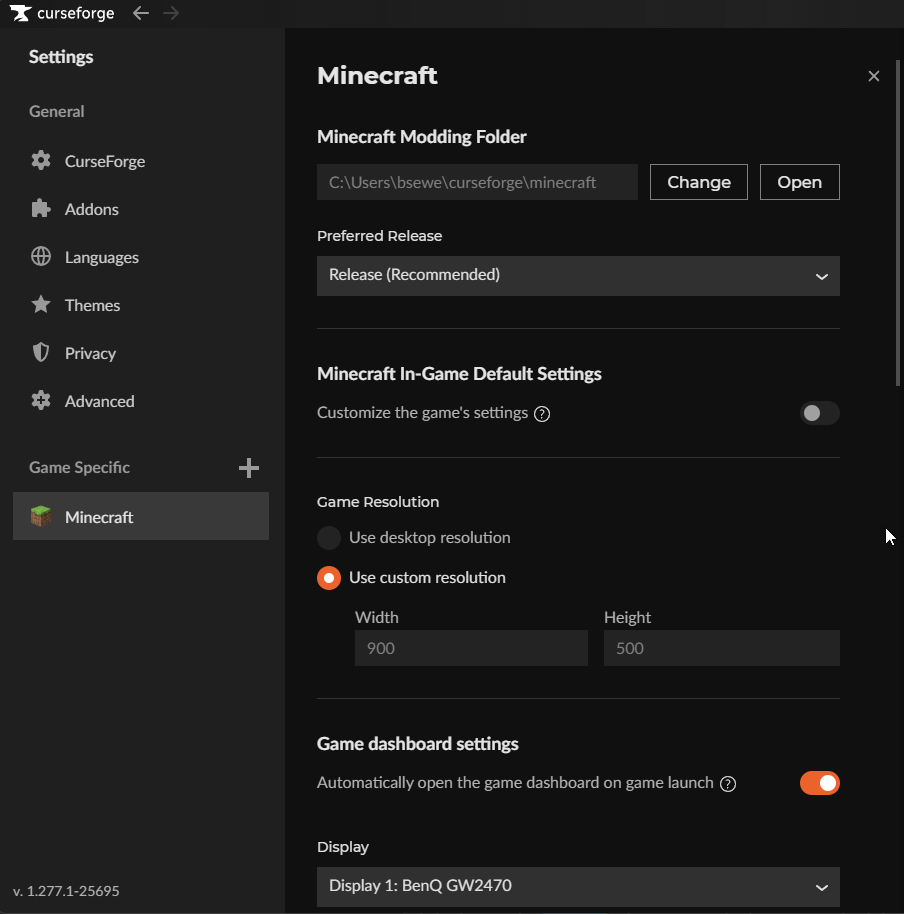This screenshot has width=904, height=914.
Task: Click the Game dashboard settings heading
Action: (418, 744)
